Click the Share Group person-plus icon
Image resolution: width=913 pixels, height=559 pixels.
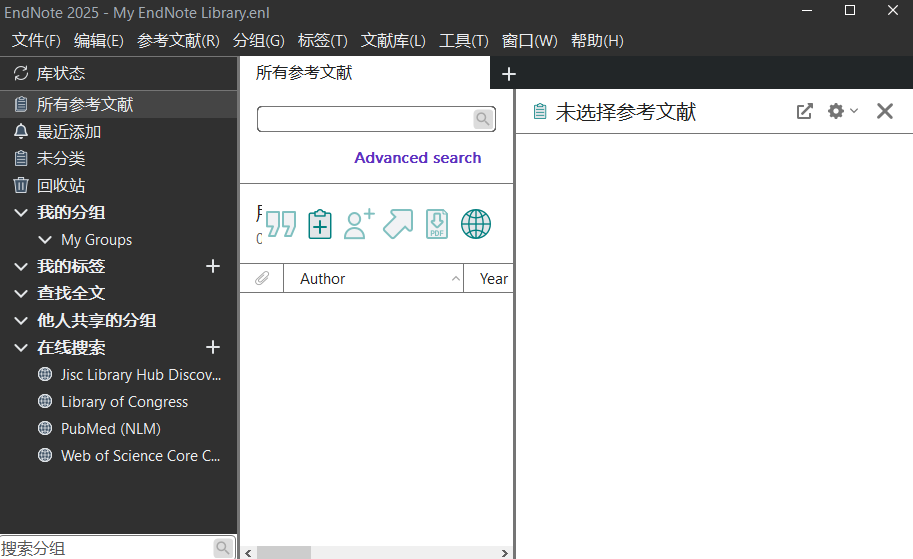(x=359, y=224)
